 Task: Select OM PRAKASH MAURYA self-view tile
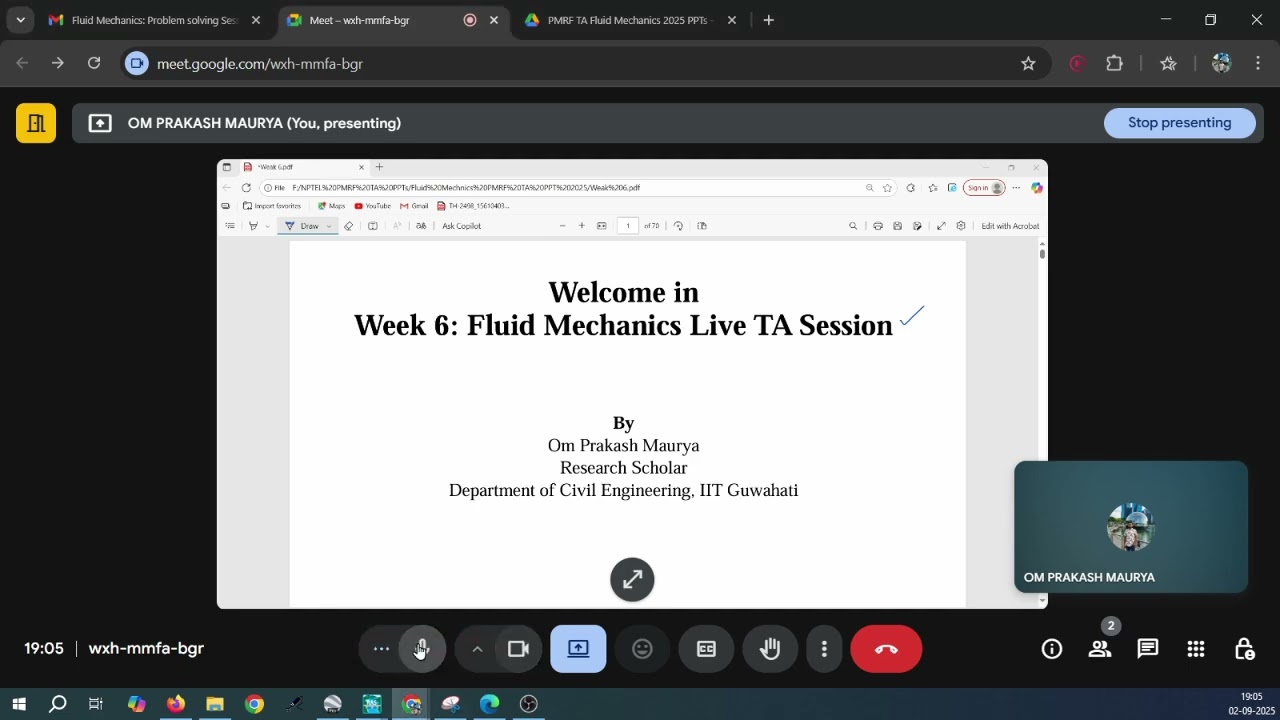pyautogui.click(x=1131, y=527)
